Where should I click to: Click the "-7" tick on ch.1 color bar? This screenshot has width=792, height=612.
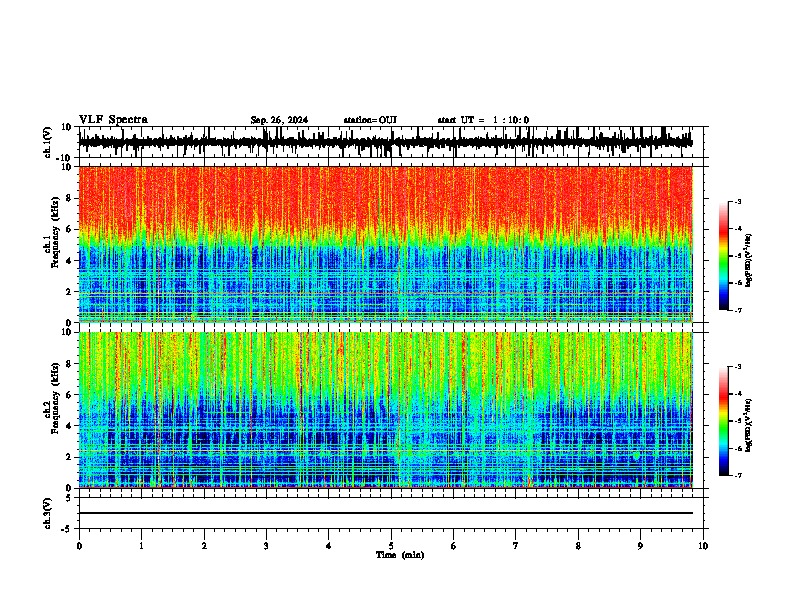click(737, 310)
